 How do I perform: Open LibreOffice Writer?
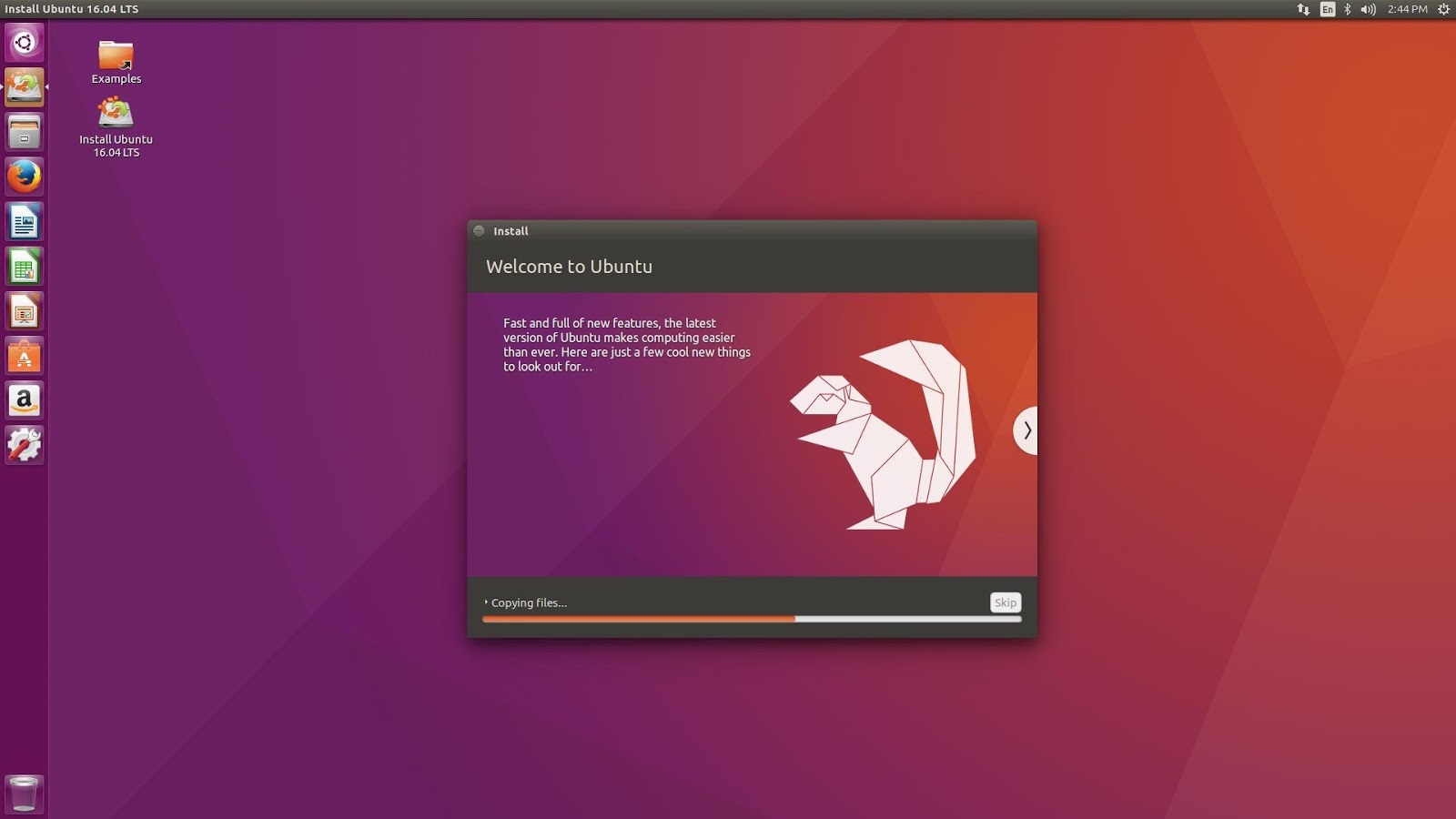[25, 221]
